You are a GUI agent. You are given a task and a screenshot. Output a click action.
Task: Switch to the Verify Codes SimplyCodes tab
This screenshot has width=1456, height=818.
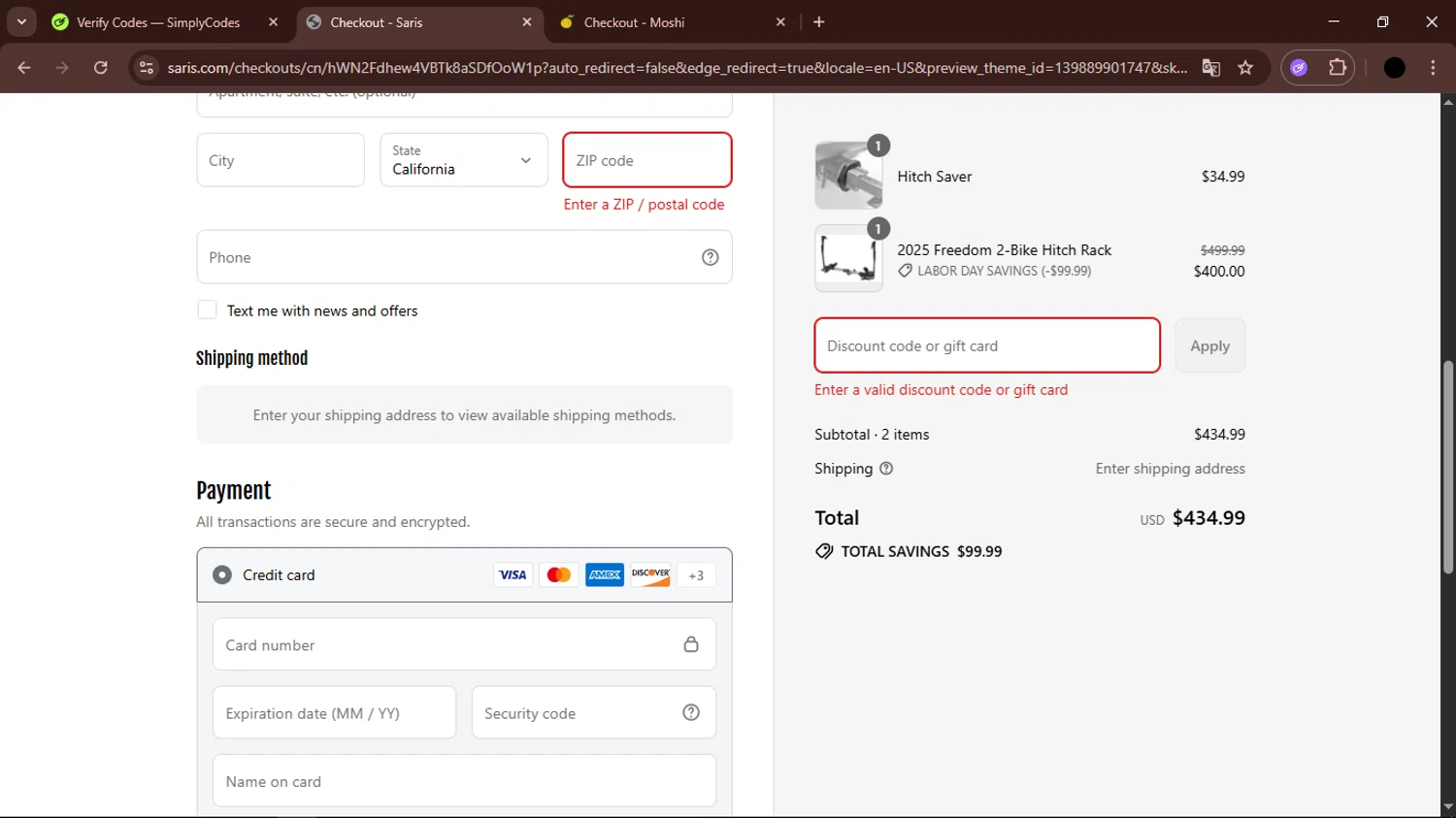coord(158,22)
